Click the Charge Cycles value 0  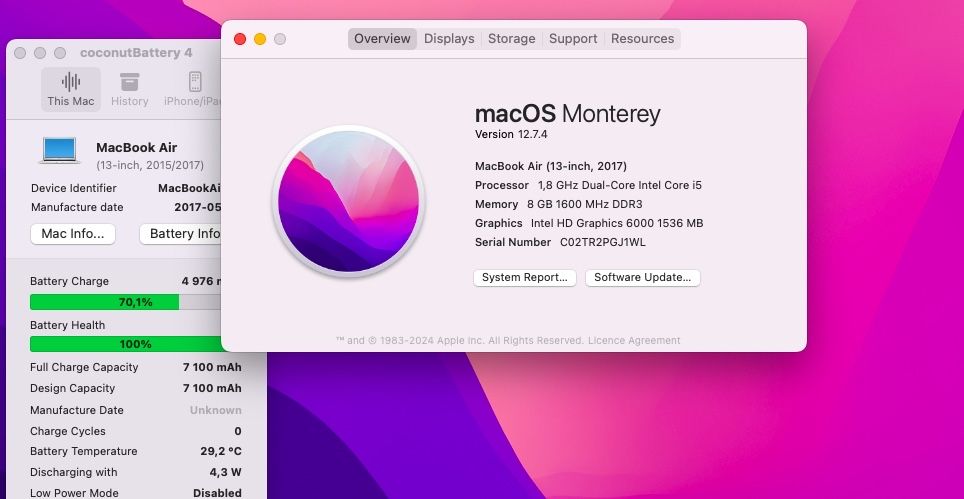point(238,431)
